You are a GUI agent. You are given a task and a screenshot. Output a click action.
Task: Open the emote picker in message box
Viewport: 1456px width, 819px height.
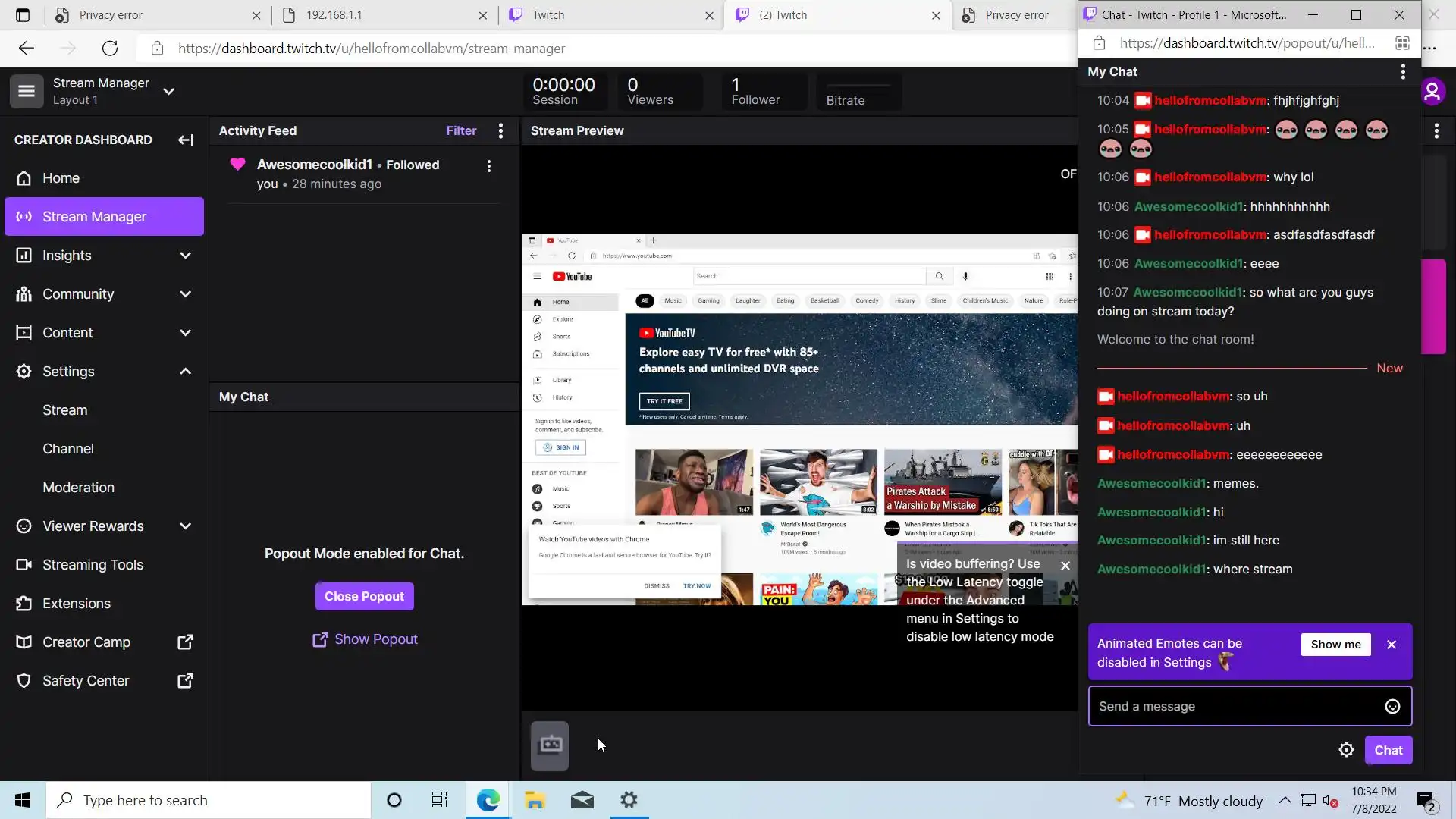pos(1392,707)
